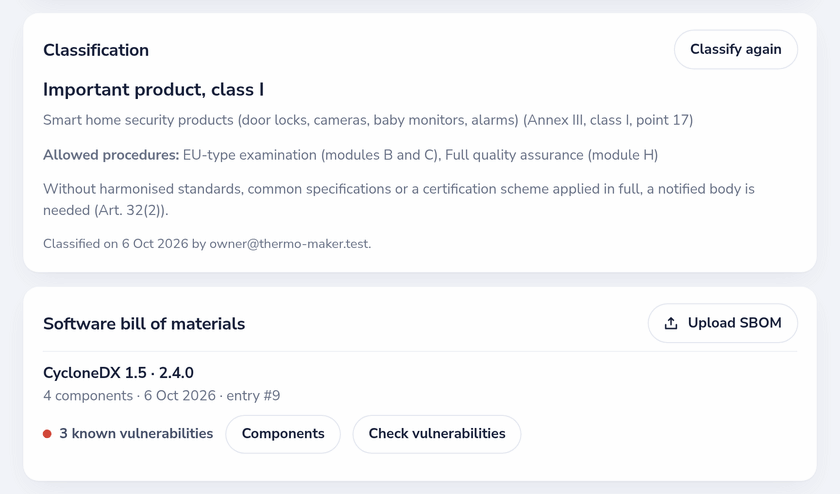Click the Software bill of materials heading

coord(144,324)
